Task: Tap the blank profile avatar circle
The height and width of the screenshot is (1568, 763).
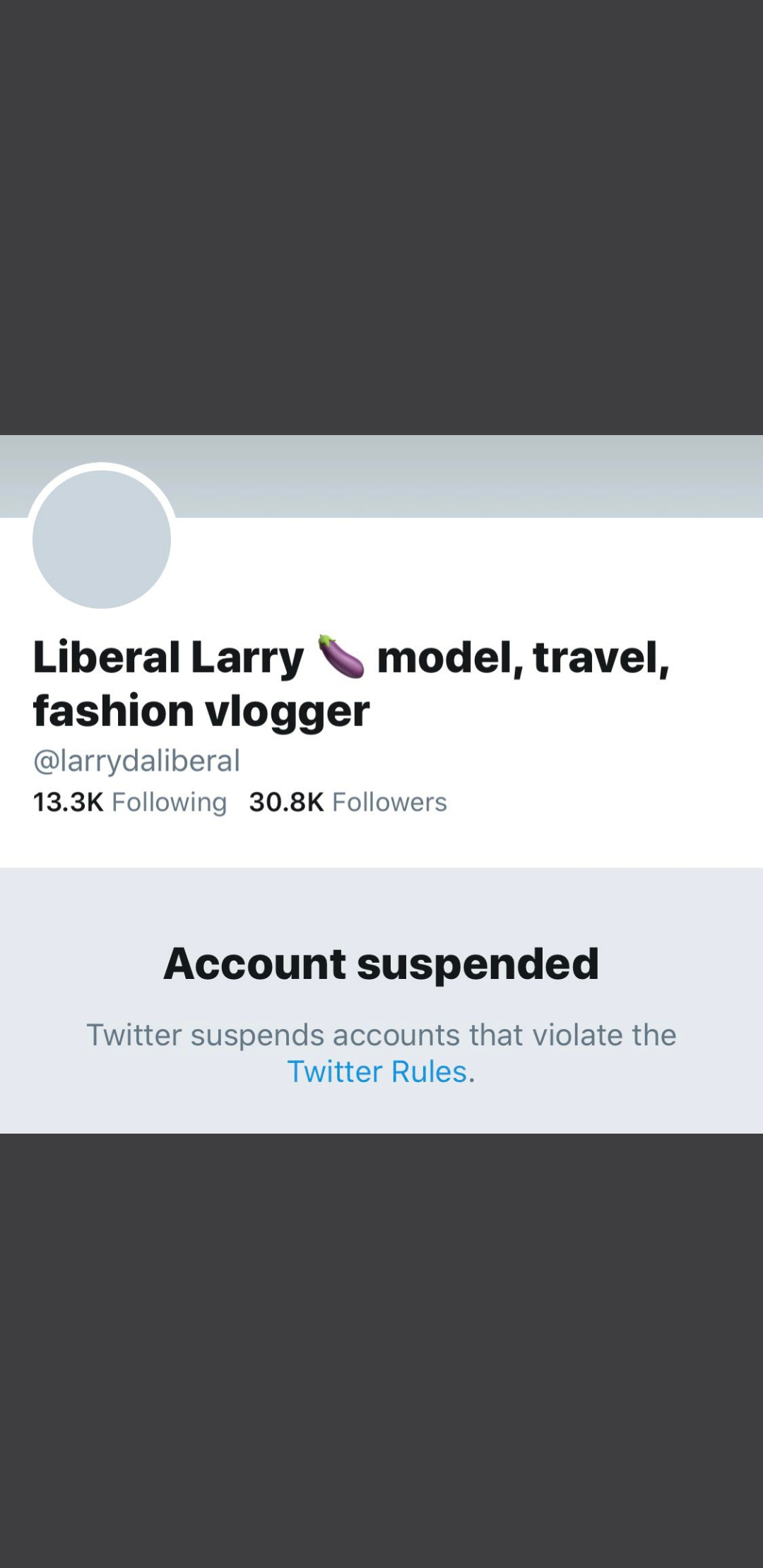Action: pos(102,539)
